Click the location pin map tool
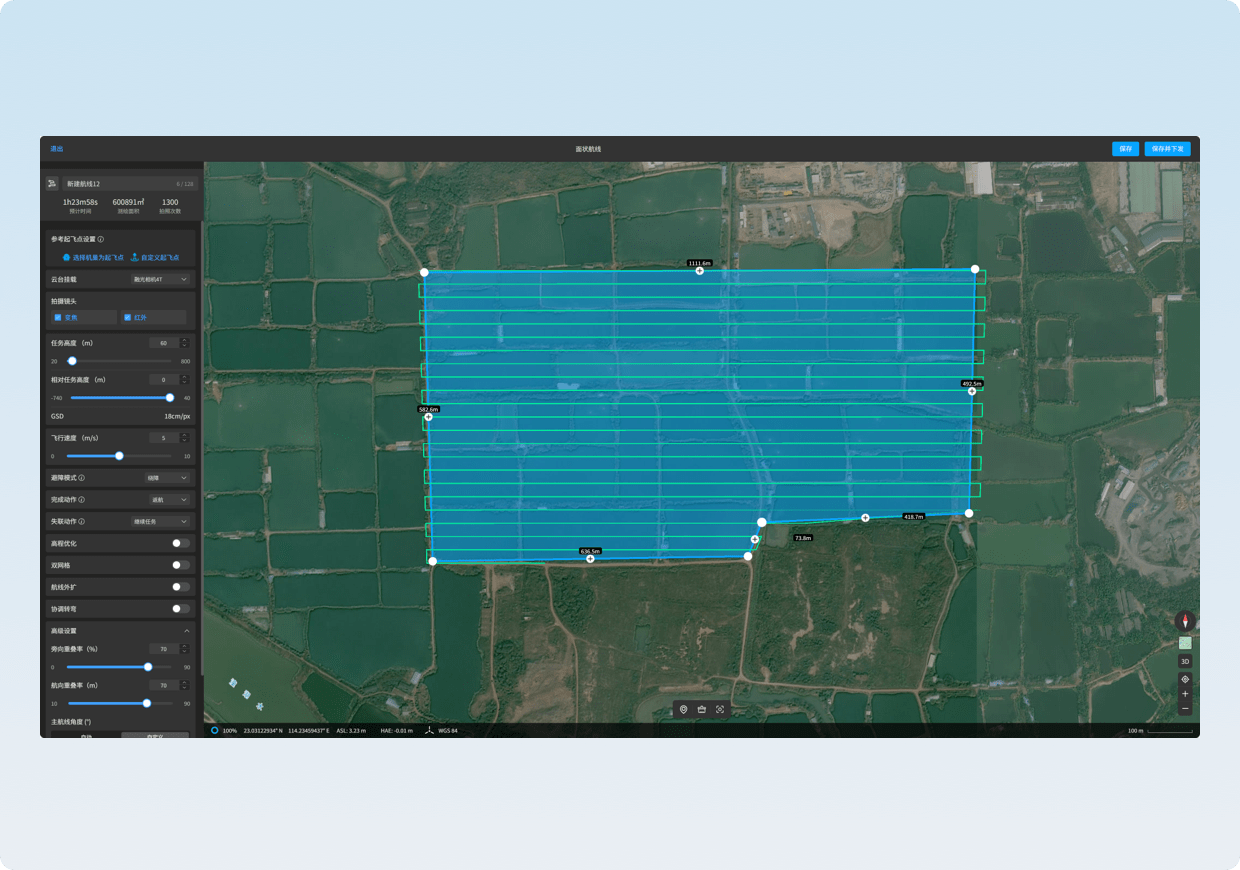Image resolution: width=1240 pixels, height=870 pixels. coord(684,710)
